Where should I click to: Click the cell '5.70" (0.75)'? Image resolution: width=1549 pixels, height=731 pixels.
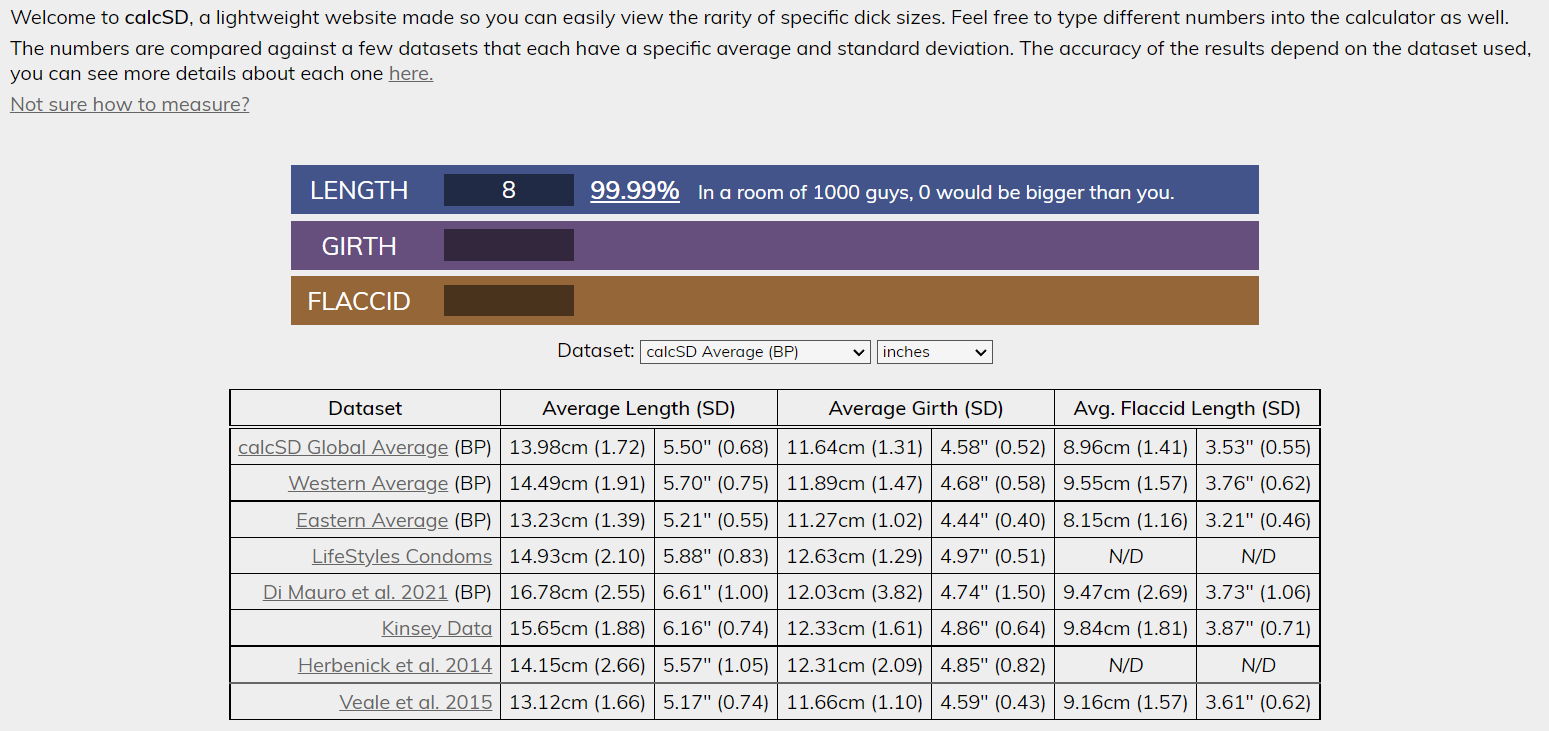(716, 483)
